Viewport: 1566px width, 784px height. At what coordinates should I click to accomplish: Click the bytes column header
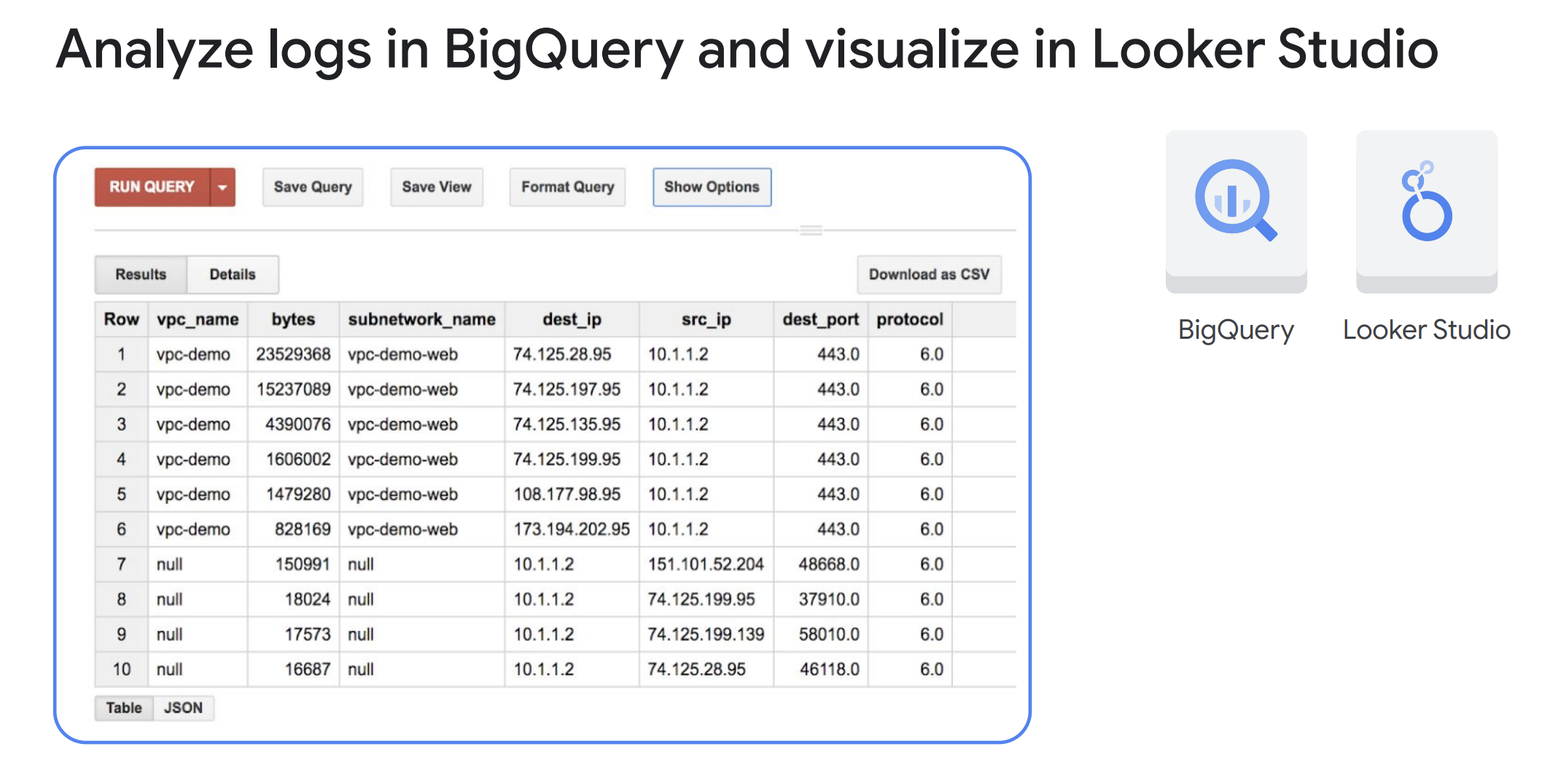(x=293, y=319)
